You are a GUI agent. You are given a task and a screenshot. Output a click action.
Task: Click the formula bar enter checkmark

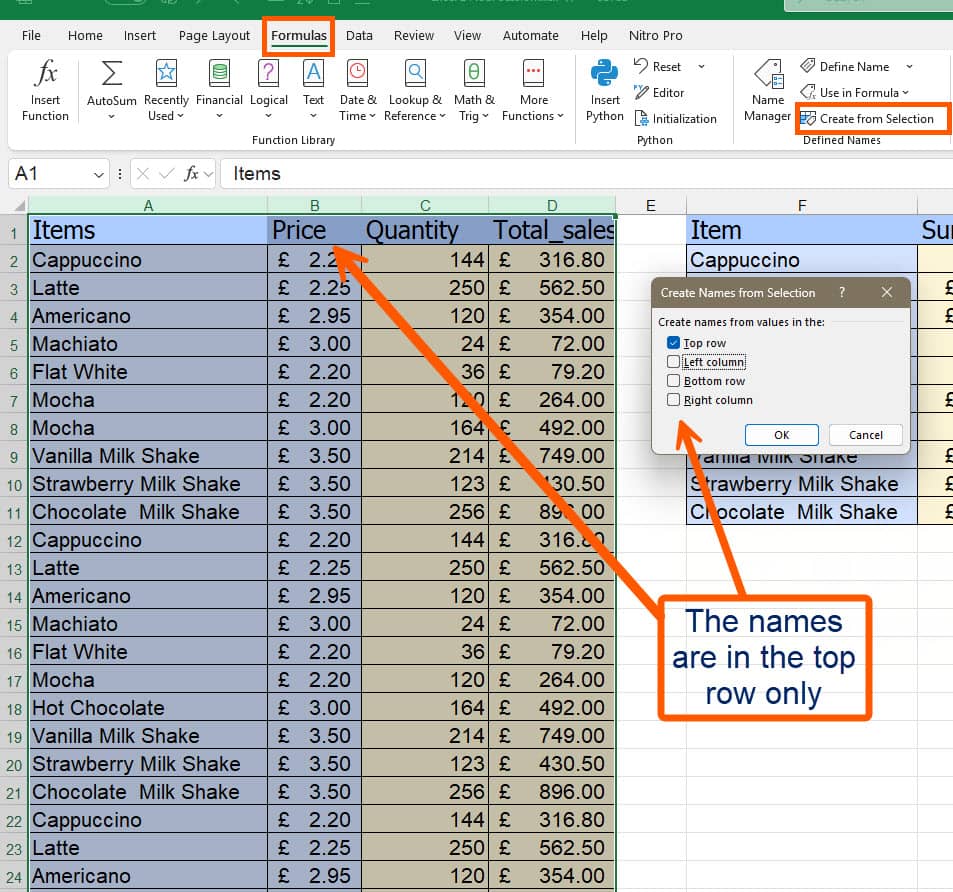(x=166, y=174)
